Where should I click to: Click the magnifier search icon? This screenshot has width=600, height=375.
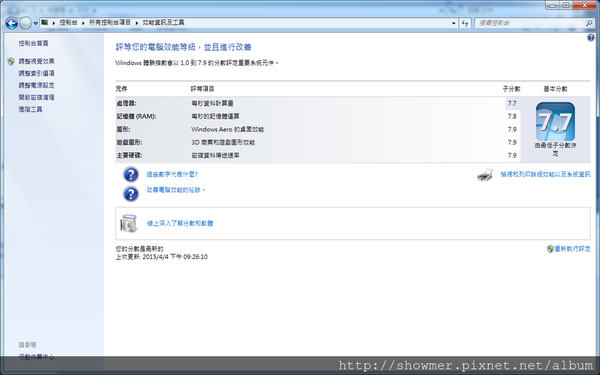[x=589, y=23]
